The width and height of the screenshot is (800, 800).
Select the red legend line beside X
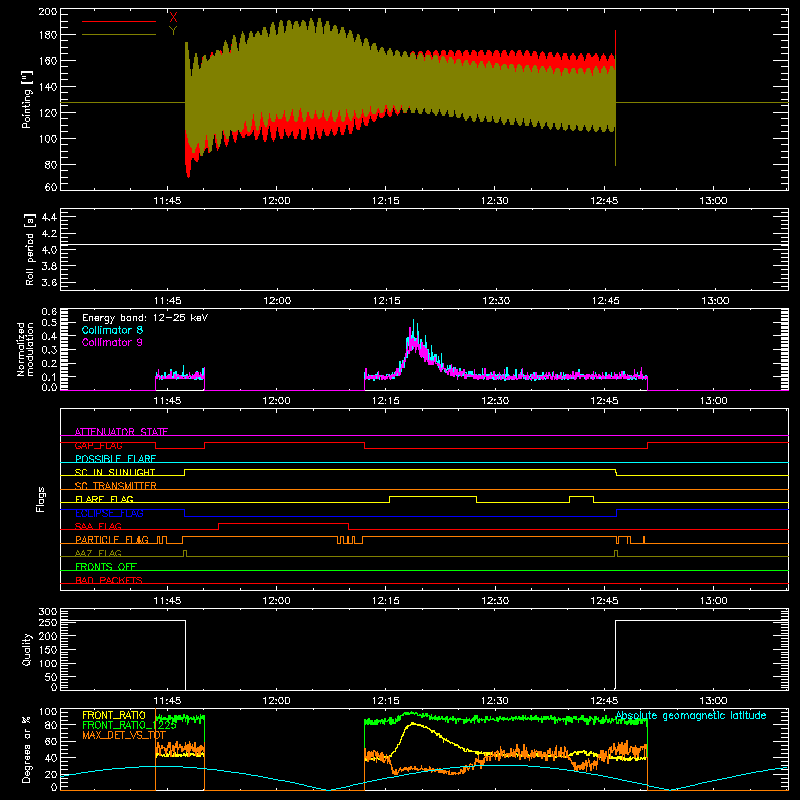click(x=119, y=21)
